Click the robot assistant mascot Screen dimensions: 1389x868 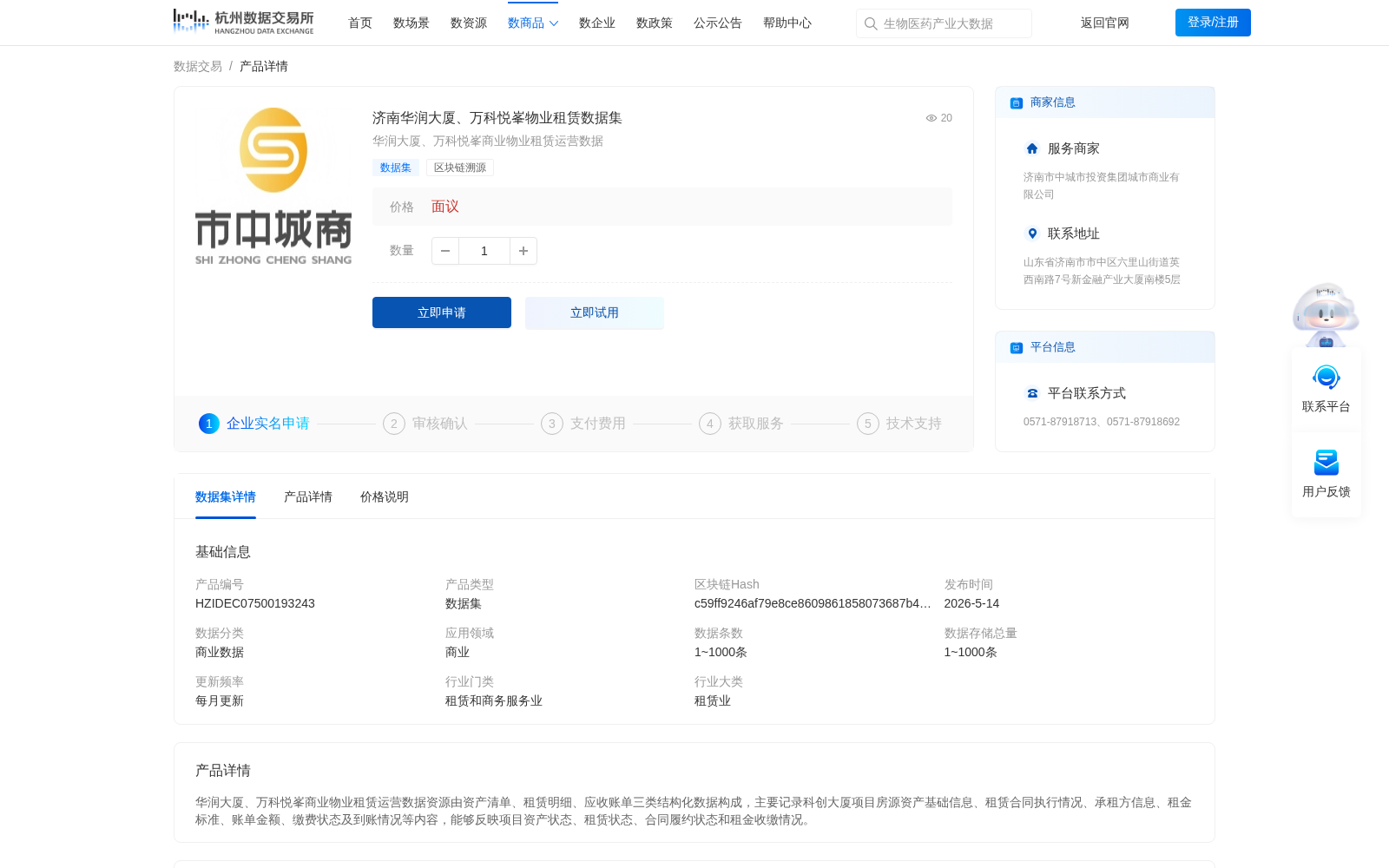coord(1326,314)
